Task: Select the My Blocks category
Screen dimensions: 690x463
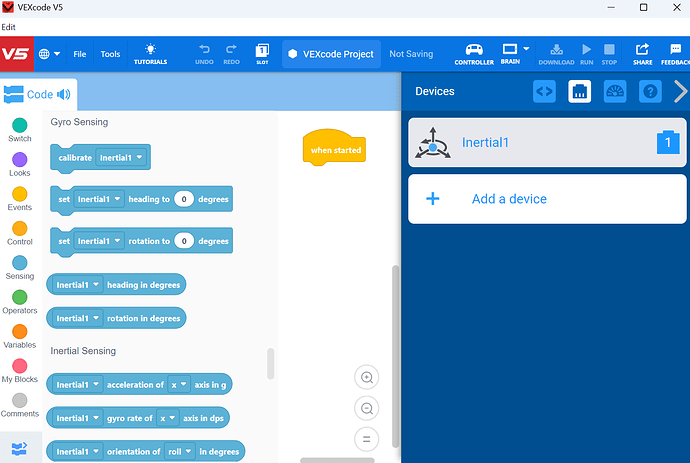Action: pyautogui.click(x=20, y=371)
